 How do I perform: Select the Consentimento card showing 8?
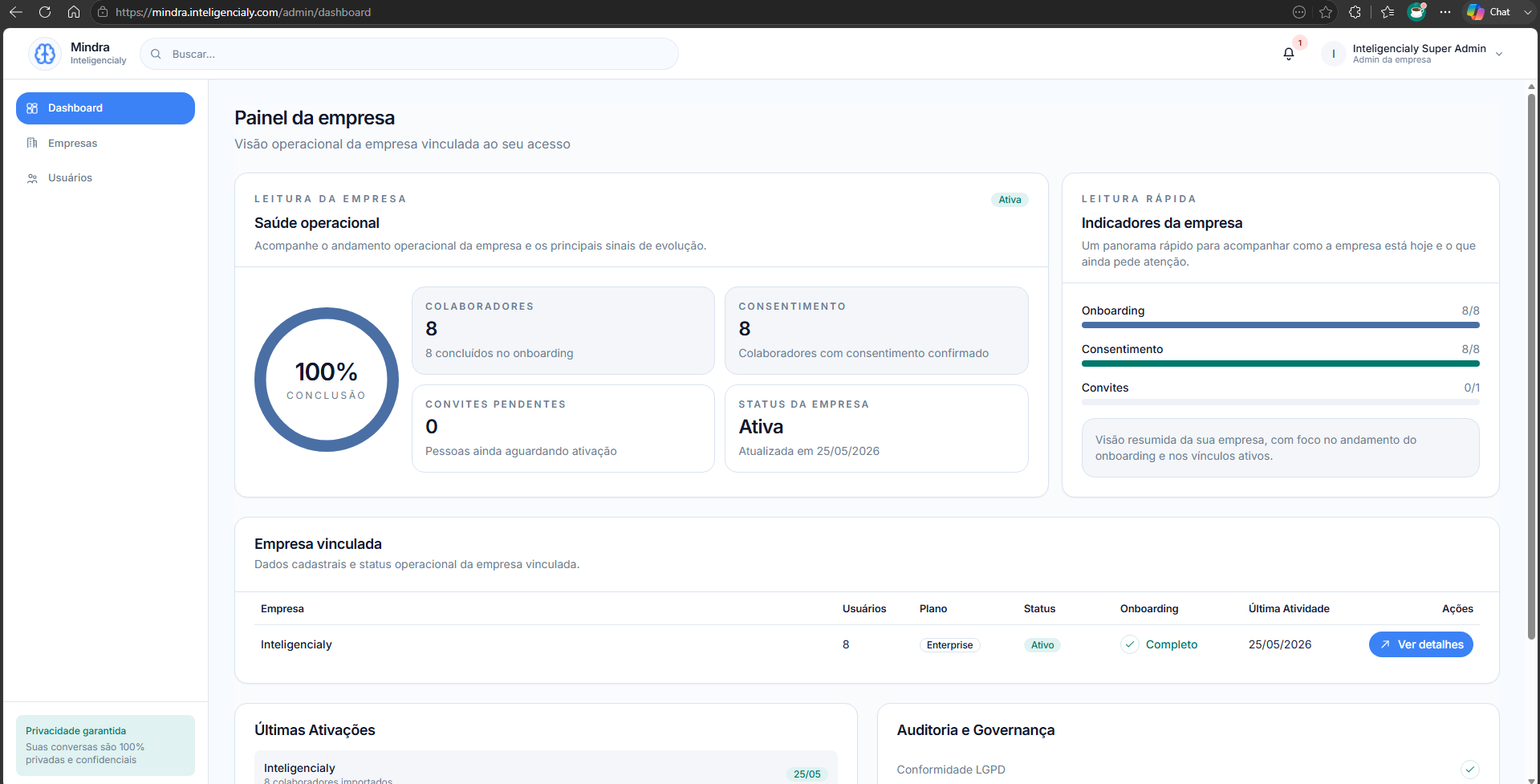[876, 331]
